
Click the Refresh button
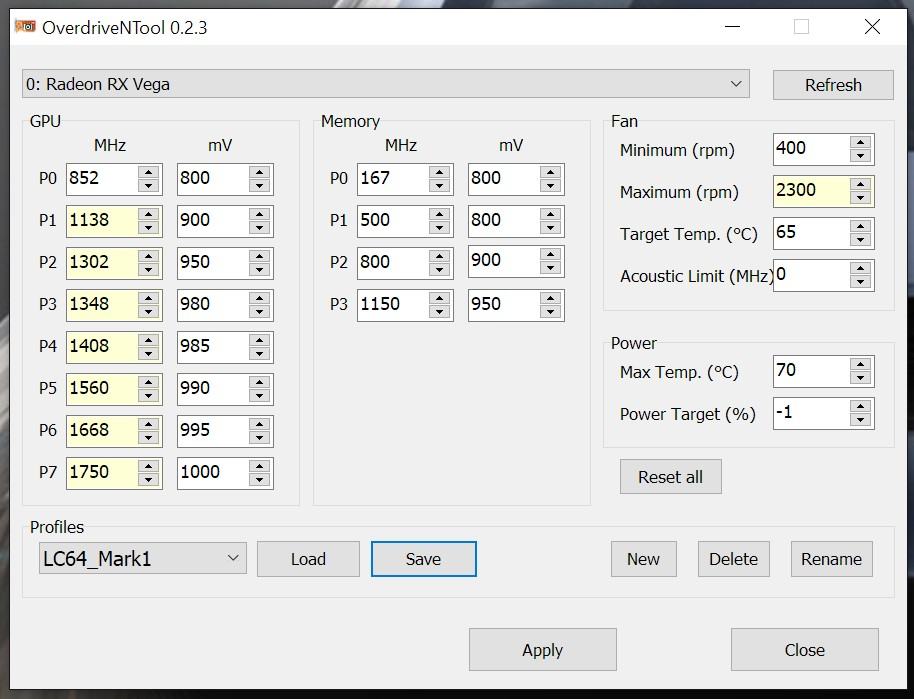833,85
